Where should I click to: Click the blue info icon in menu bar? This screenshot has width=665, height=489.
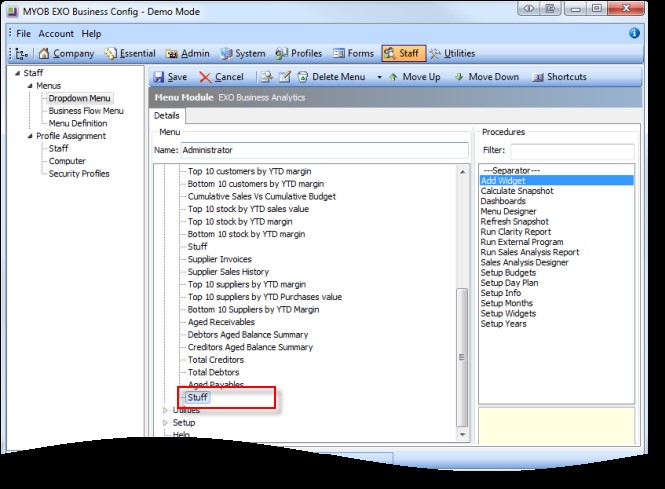click(x=634, y=33)
